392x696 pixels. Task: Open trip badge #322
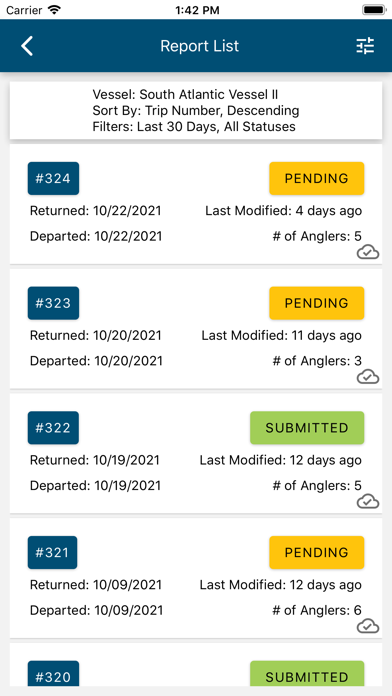[x=53, y=428]
